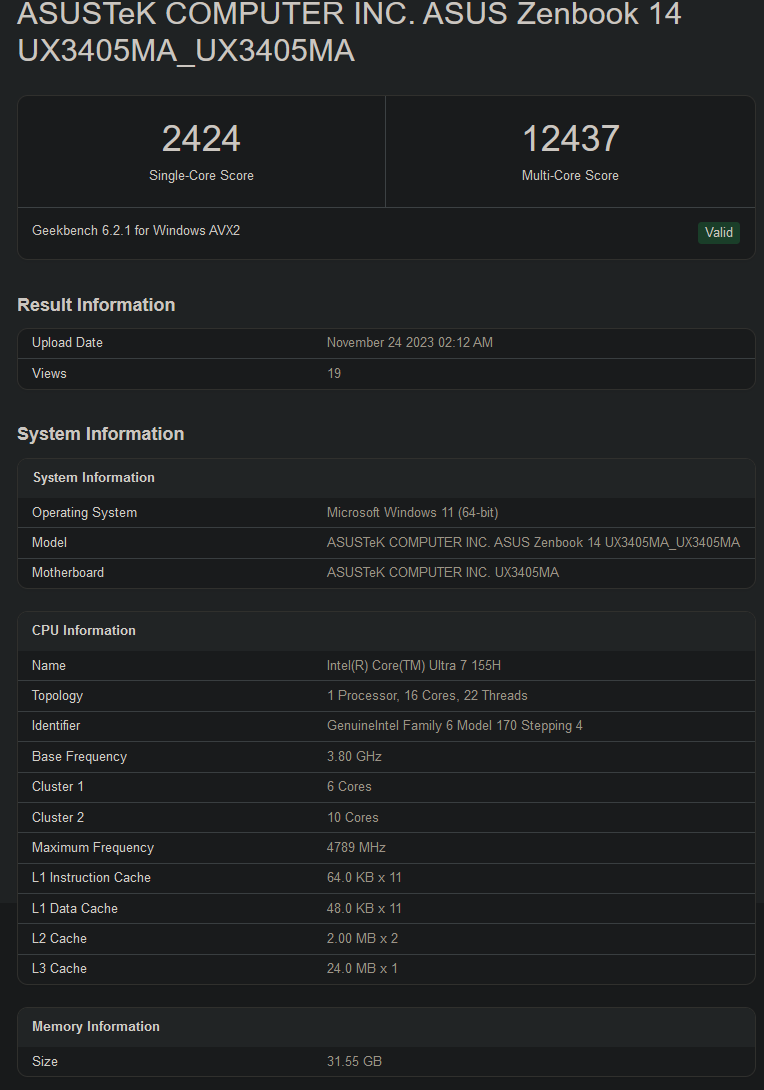Select the '64.0 KB x 11' value
The height and width of the screenshot is (1090, 764).
[x=364, y=877]
